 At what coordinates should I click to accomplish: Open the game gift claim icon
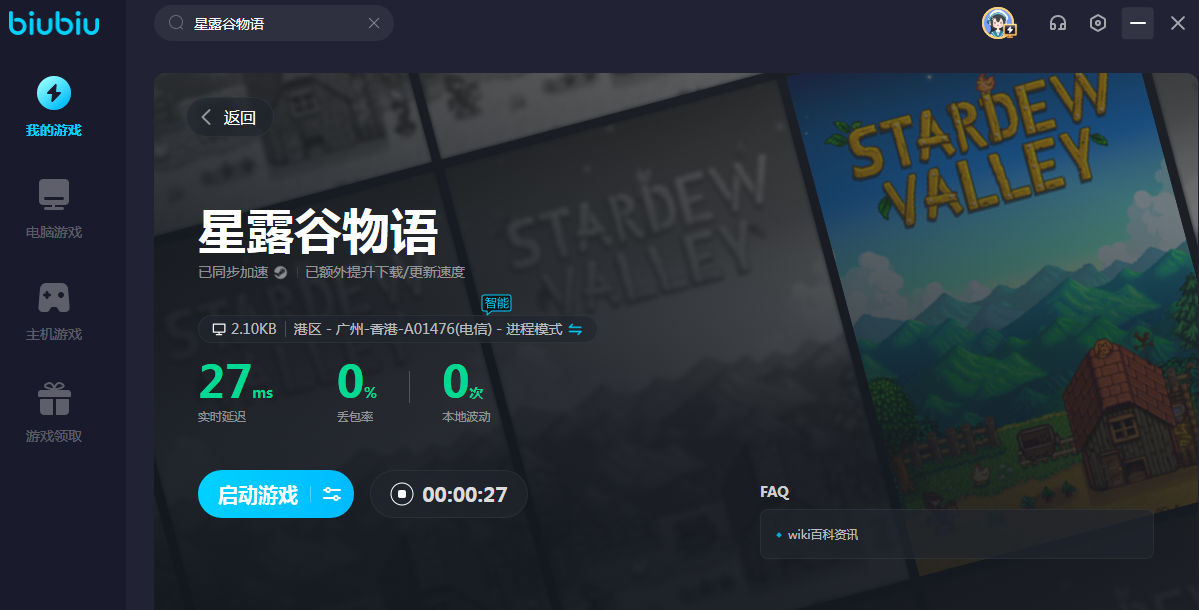point(54,399)
